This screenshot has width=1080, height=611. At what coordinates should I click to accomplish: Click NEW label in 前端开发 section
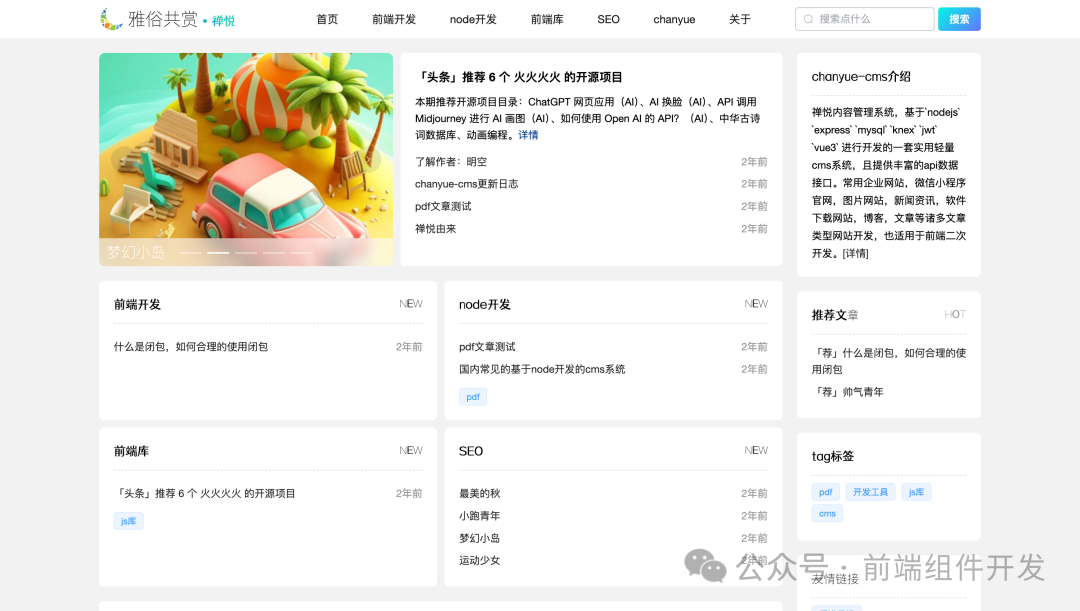[411, 304]
